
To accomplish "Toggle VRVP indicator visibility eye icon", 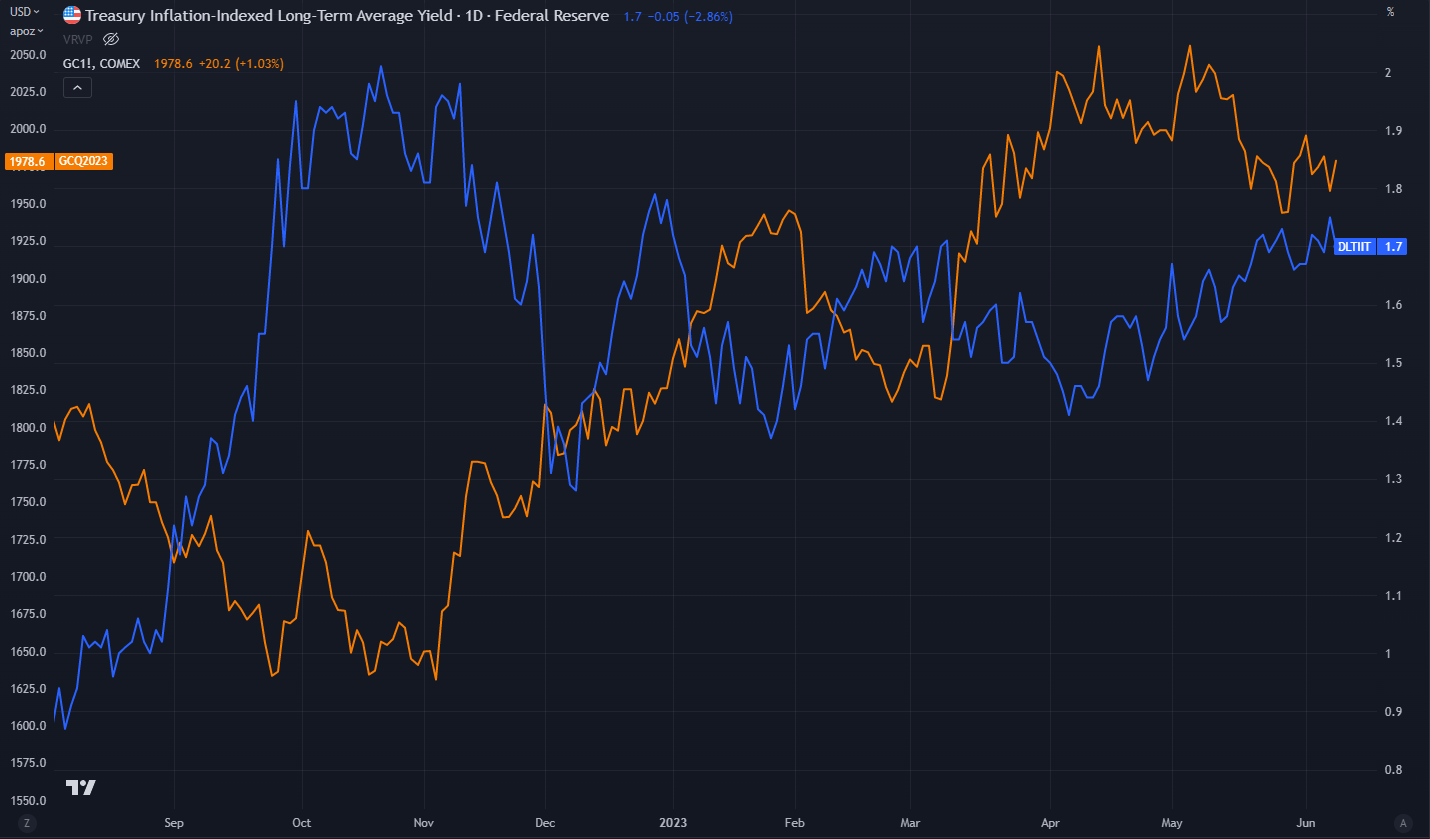I will (111, 39).
